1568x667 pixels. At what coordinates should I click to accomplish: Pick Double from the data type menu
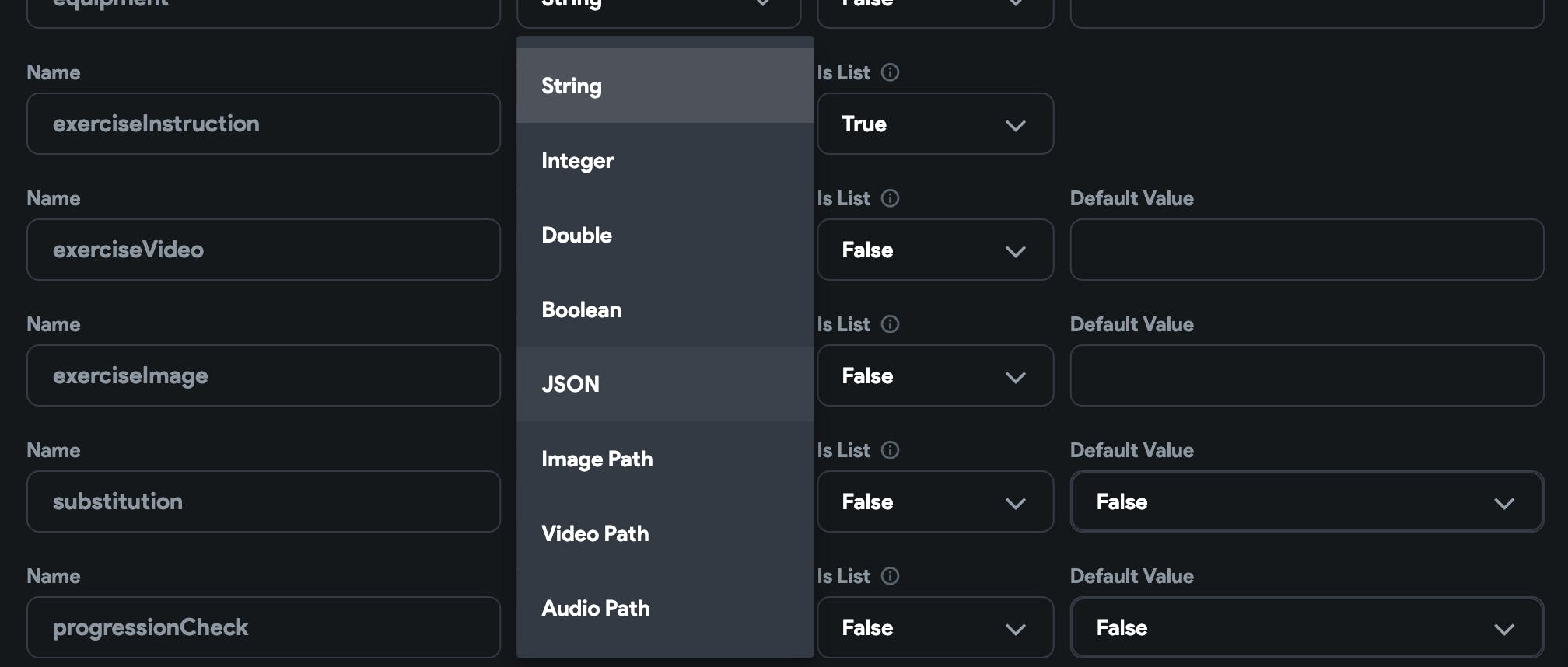pos(665,235)
